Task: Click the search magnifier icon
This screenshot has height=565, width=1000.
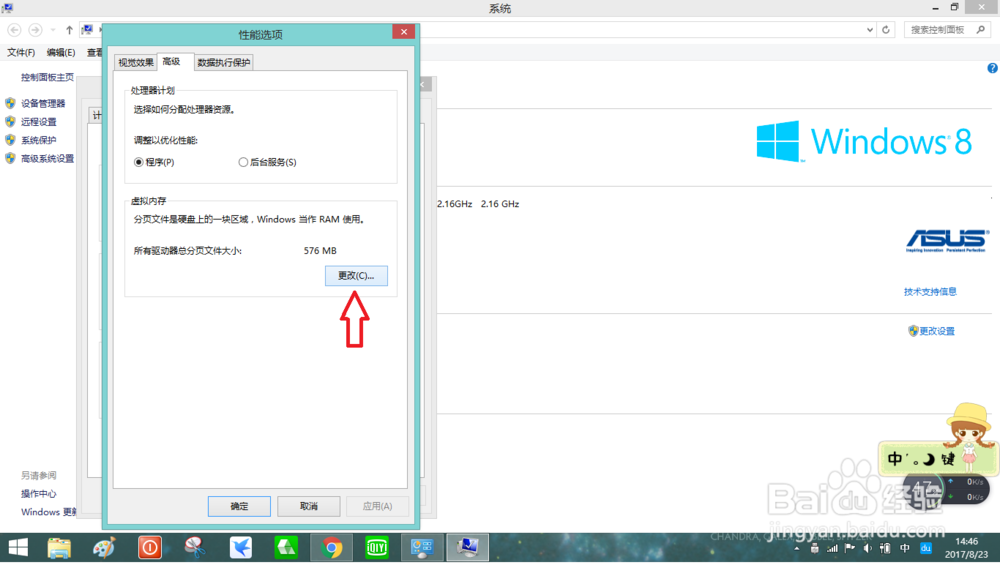Action: coord(981,30)
